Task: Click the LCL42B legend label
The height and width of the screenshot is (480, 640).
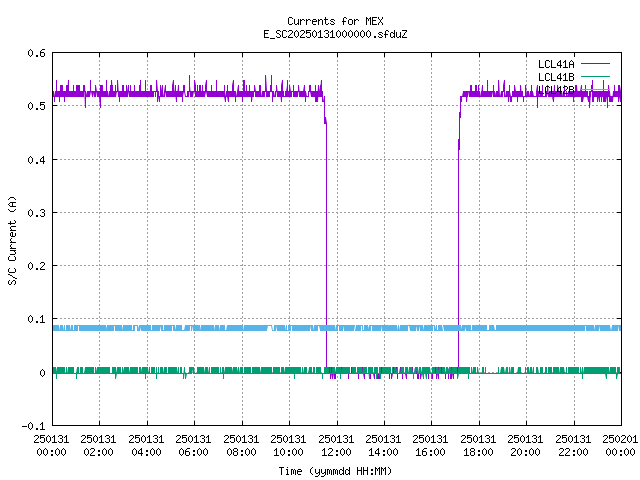Action: point(556,90)
